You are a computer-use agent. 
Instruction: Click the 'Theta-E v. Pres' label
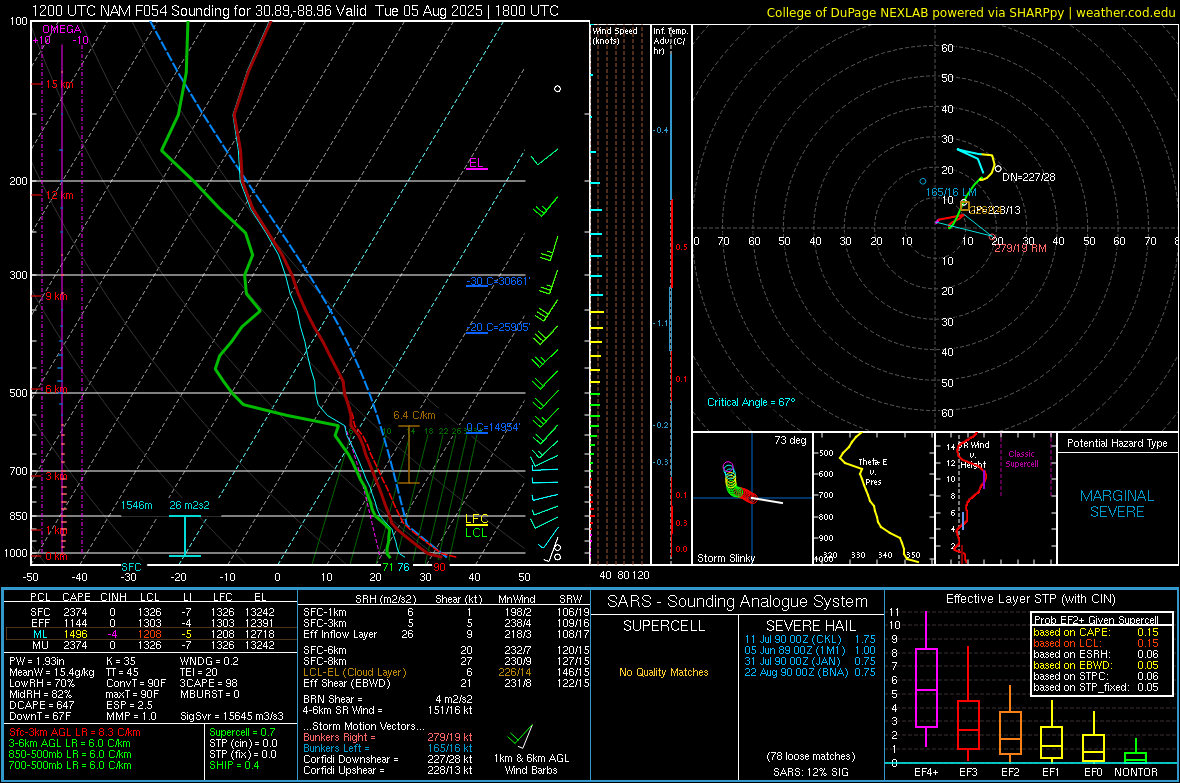click(873, 471)
